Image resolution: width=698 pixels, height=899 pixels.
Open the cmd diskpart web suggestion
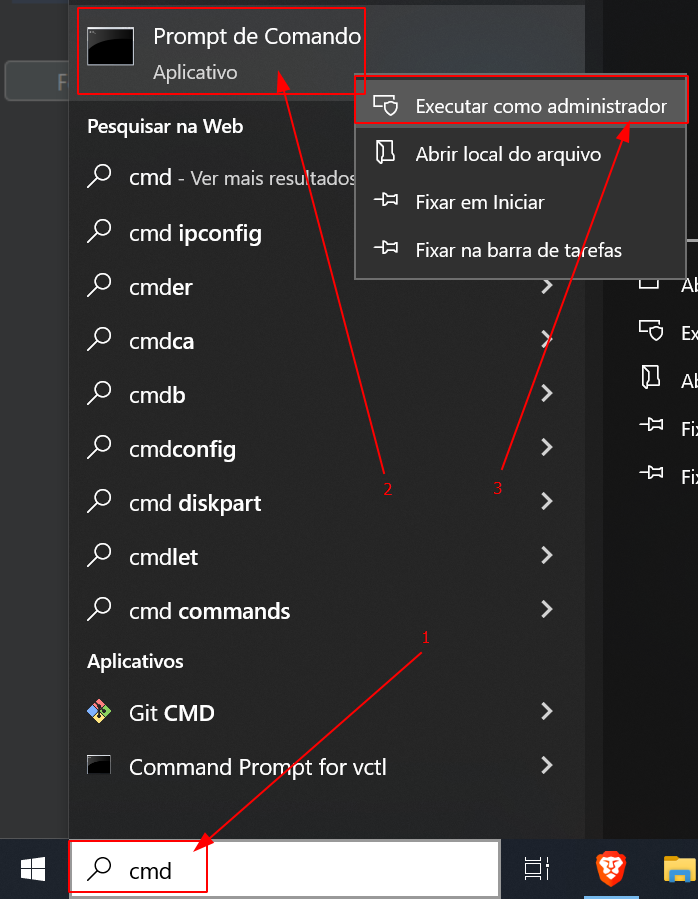click(x=195, y=503)
